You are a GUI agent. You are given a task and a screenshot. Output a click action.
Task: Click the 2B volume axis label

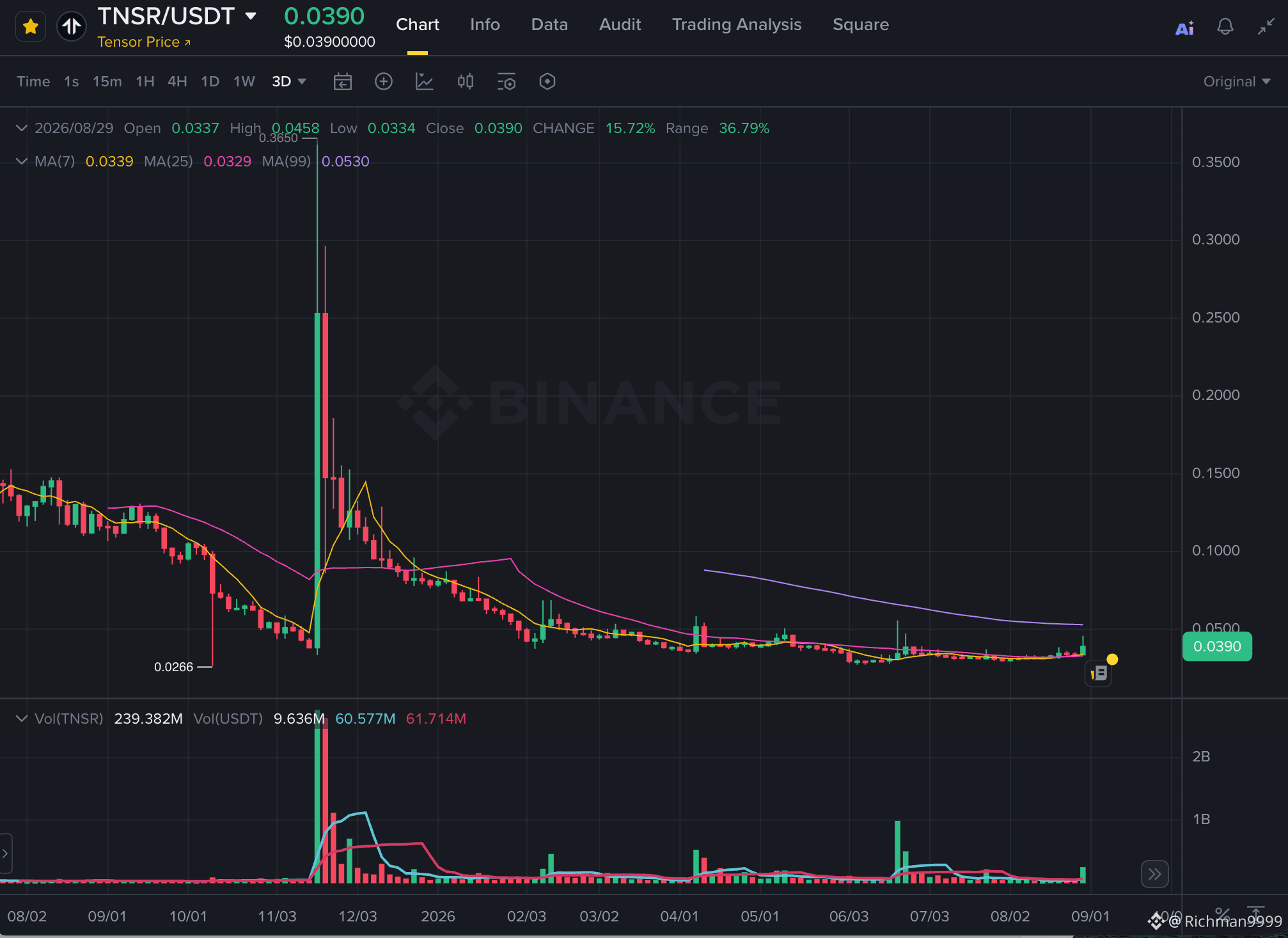point(1201,756)
